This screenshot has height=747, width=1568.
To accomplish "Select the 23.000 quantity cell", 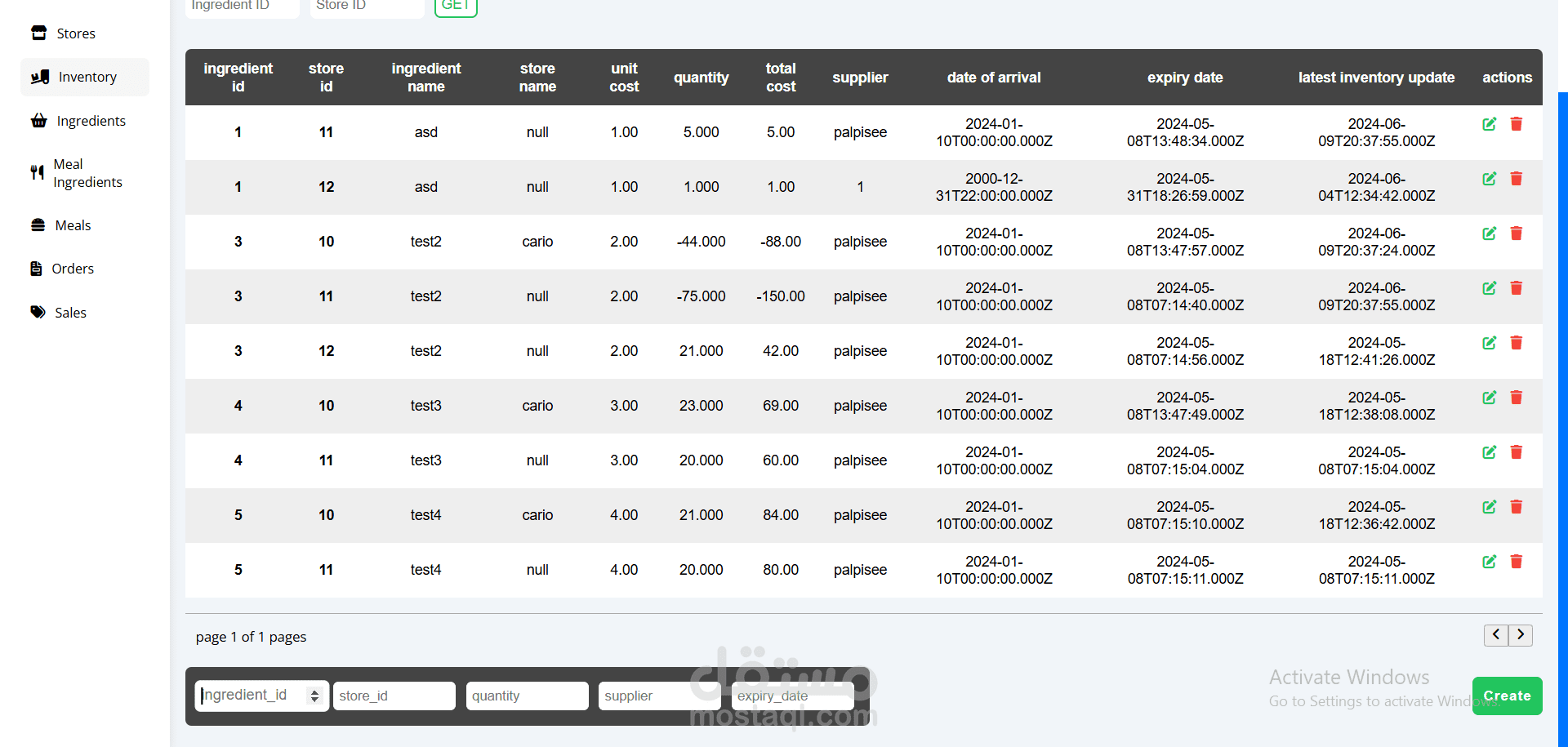I will point(702,406).
